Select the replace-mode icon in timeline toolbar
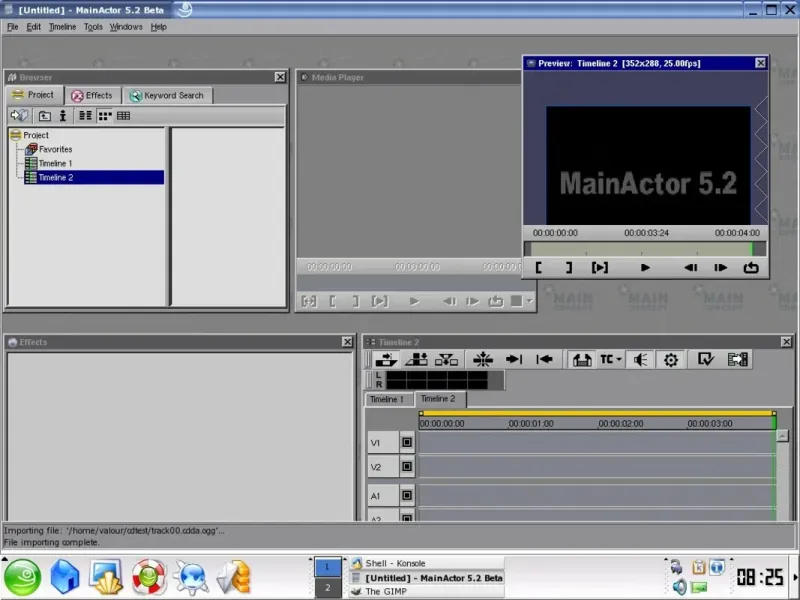Viewport: 800px width, 600px height. click(446, 360)
